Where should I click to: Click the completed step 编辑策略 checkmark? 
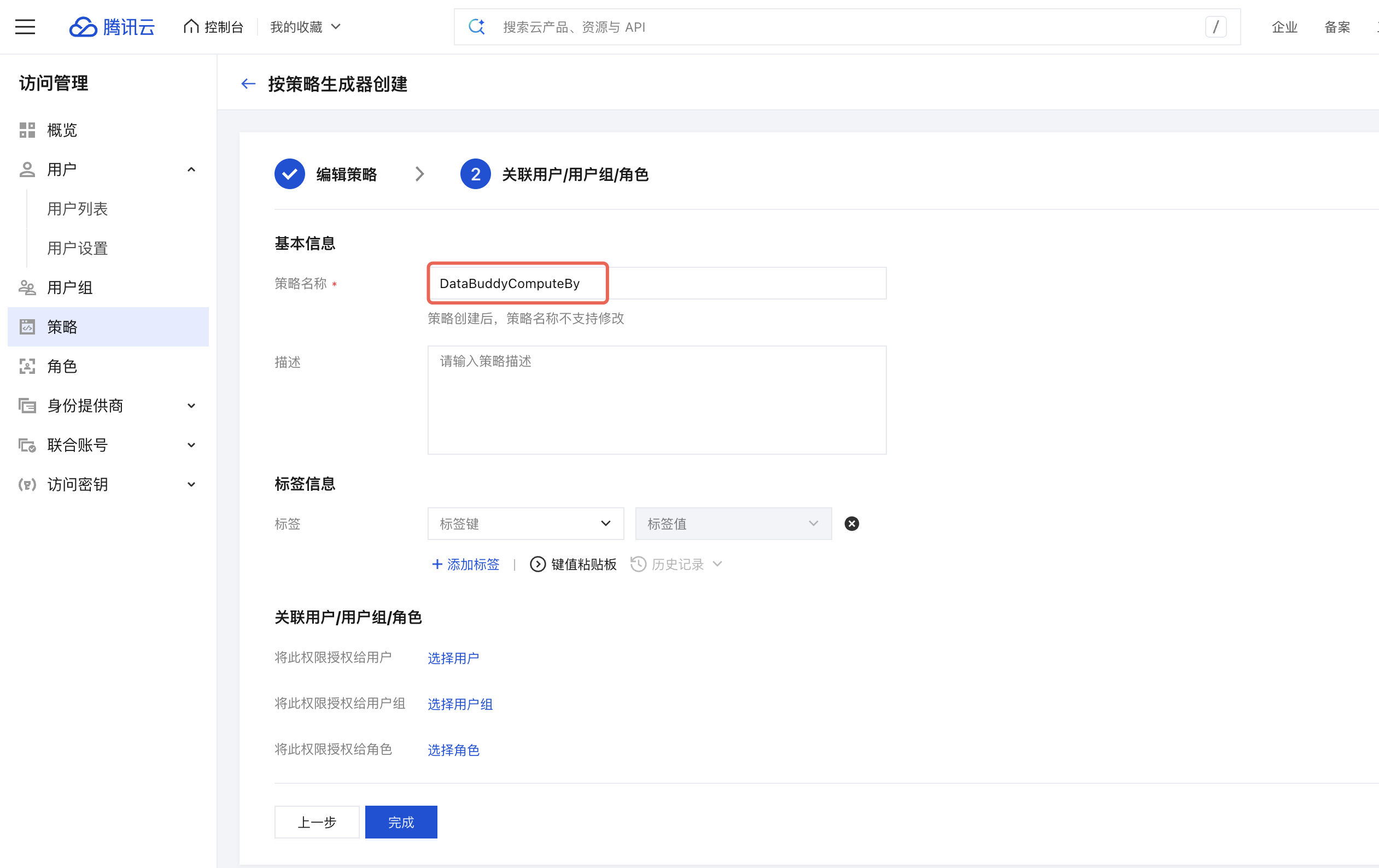(x=290, y=174)
